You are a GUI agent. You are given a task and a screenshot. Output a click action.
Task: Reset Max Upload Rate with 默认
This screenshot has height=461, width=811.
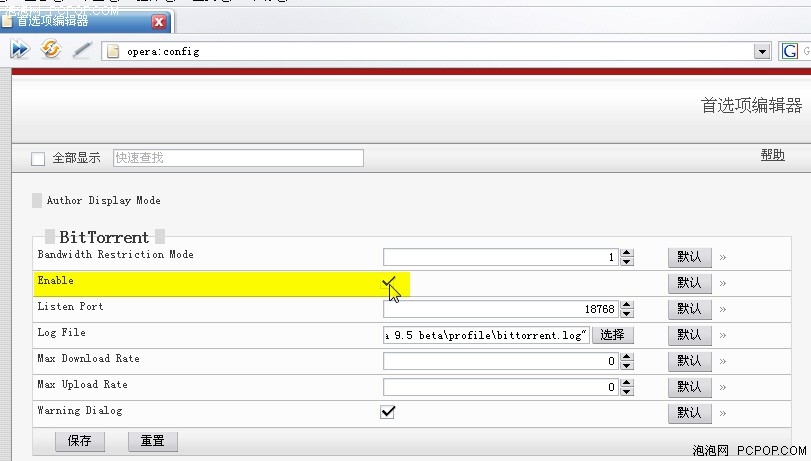point(689,386)
